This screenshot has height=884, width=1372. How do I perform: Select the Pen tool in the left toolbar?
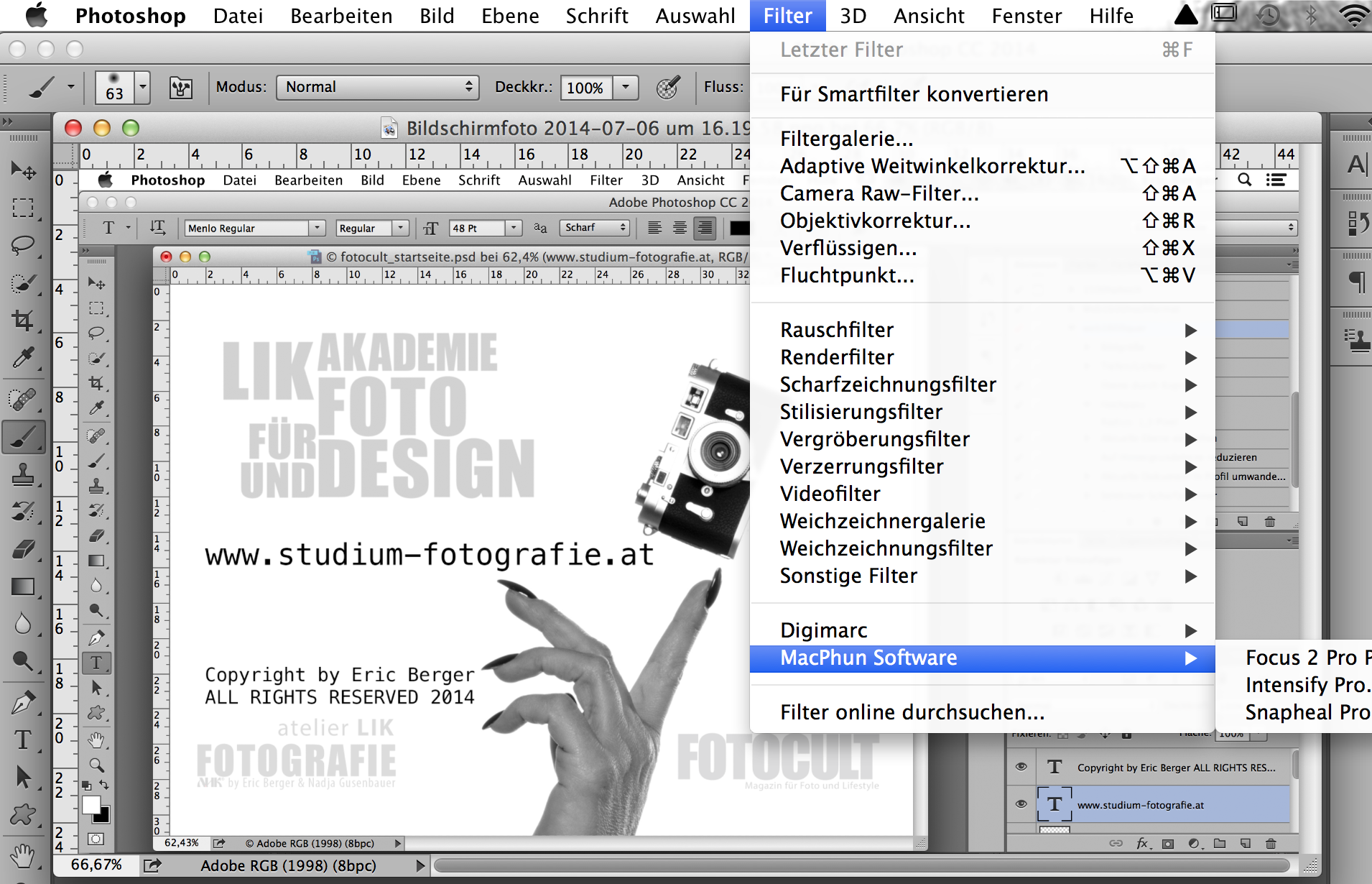pyautogui.click(x=24, y=702)
